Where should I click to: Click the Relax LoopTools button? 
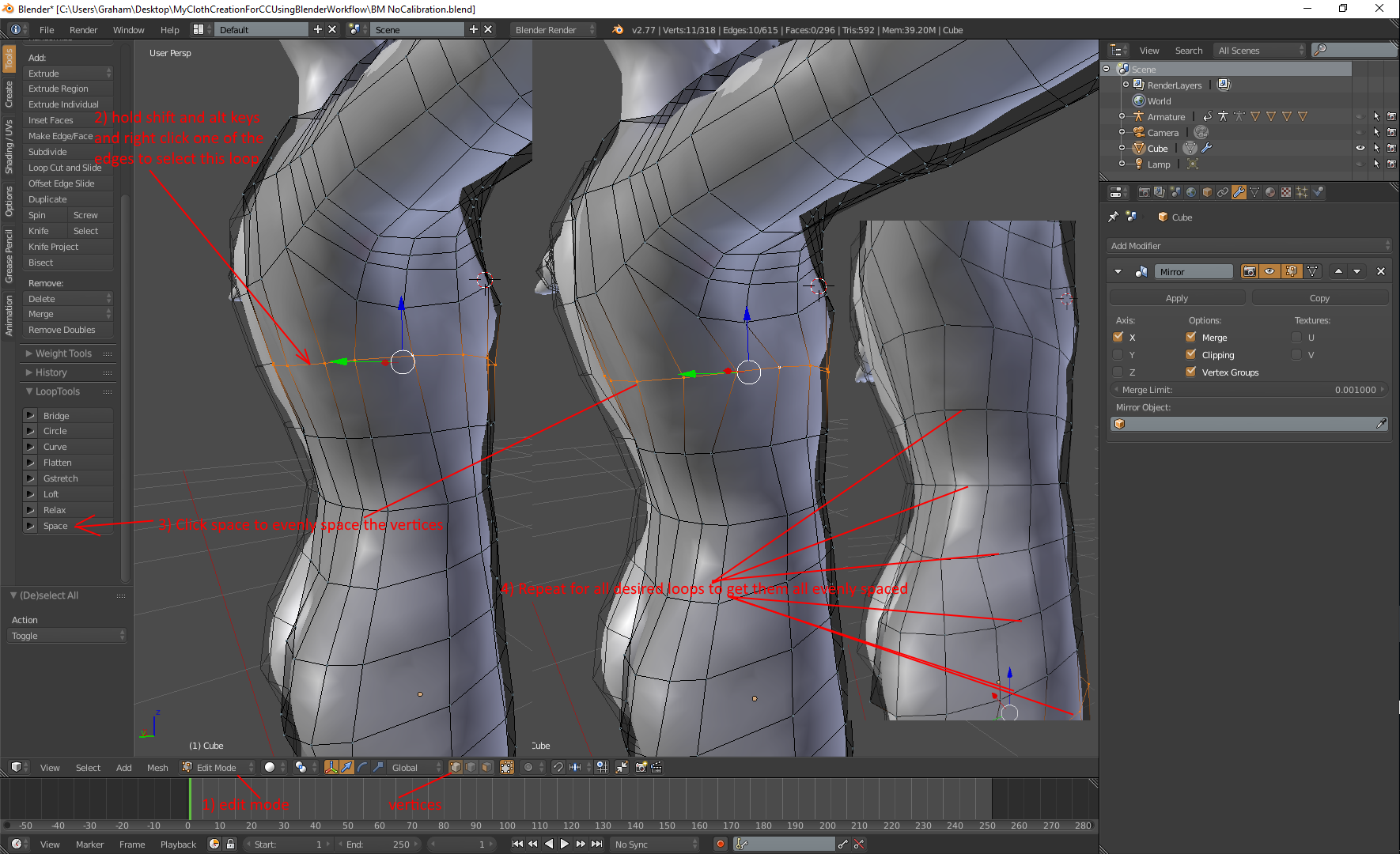click(68, 510)
